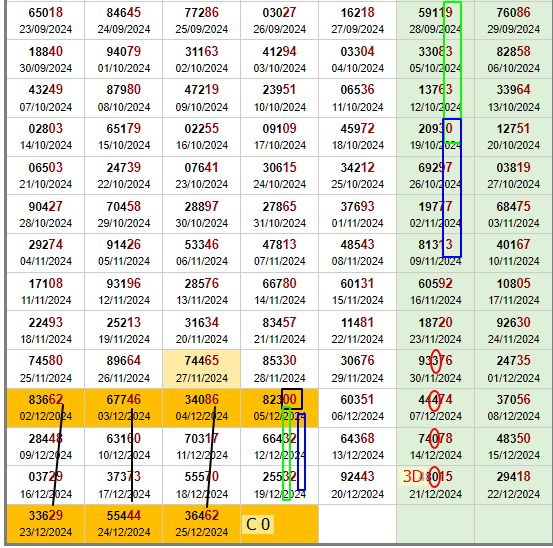The image size is (553, 548).
Task: Select the orange cell dated 02/12/2024
Action: tap(45, 408)
